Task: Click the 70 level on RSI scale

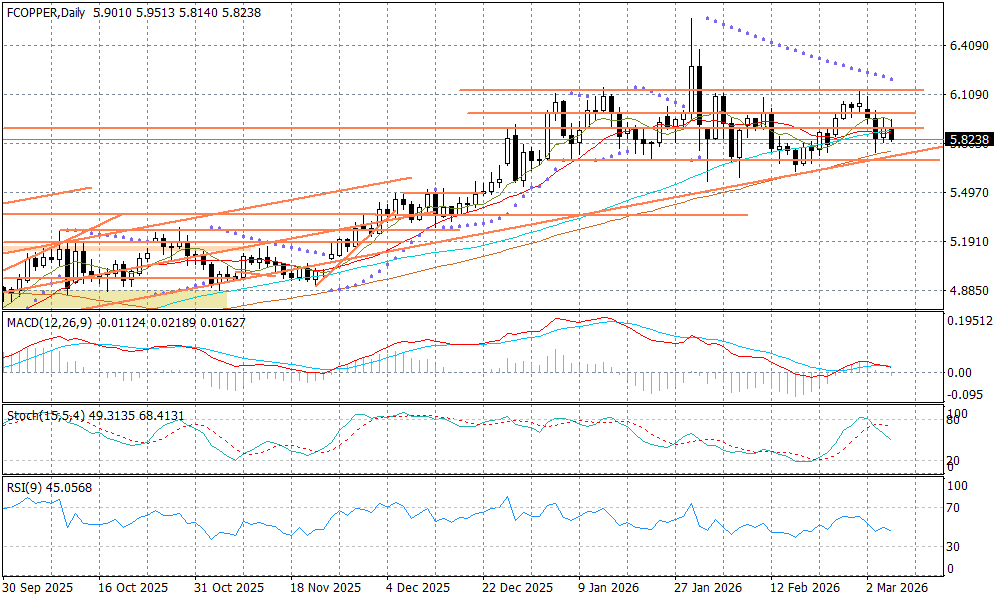Action: pos(954,508)
